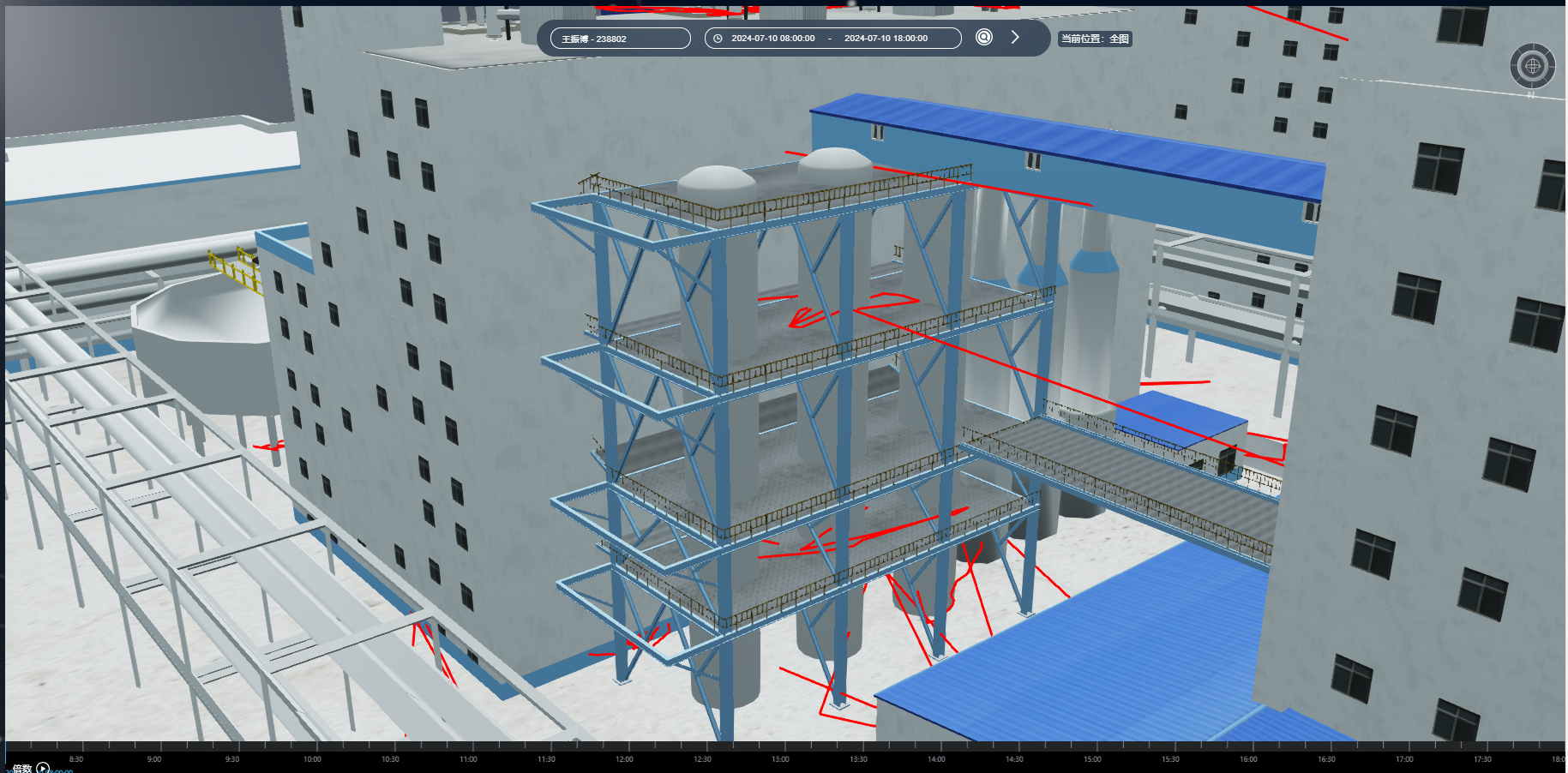This screenshot has height=773, width=1568.
Task: Click the 当前位置: 全图 location label
Action: tap(1095, 39)
